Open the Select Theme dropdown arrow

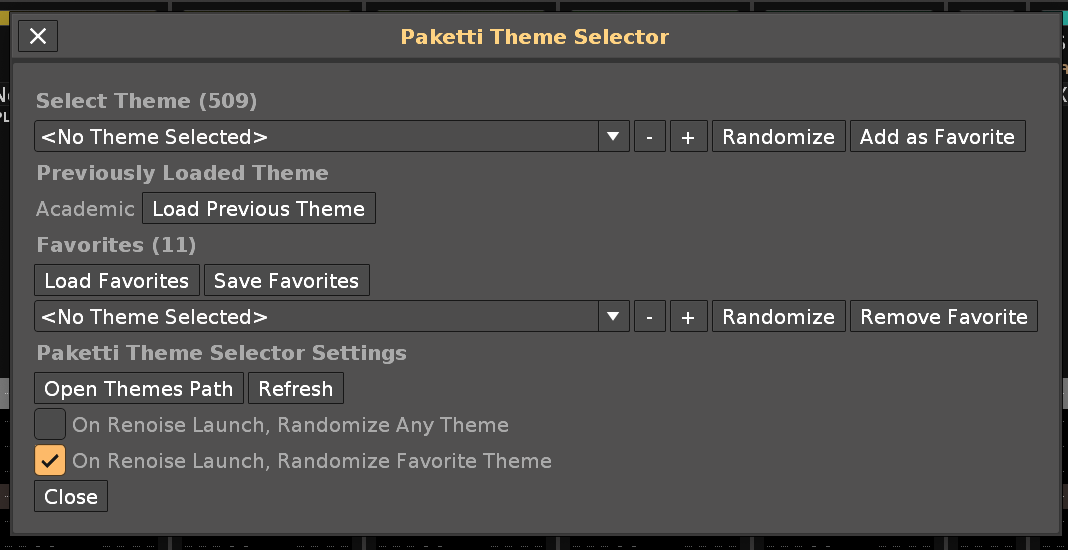click(x=614, y=137)
